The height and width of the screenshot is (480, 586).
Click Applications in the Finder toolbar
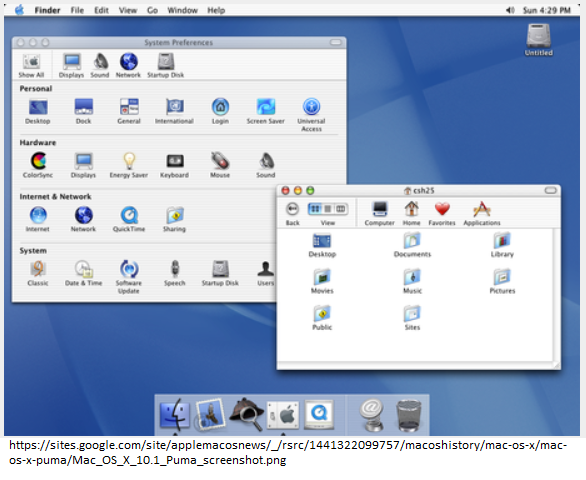pos(482,213)
